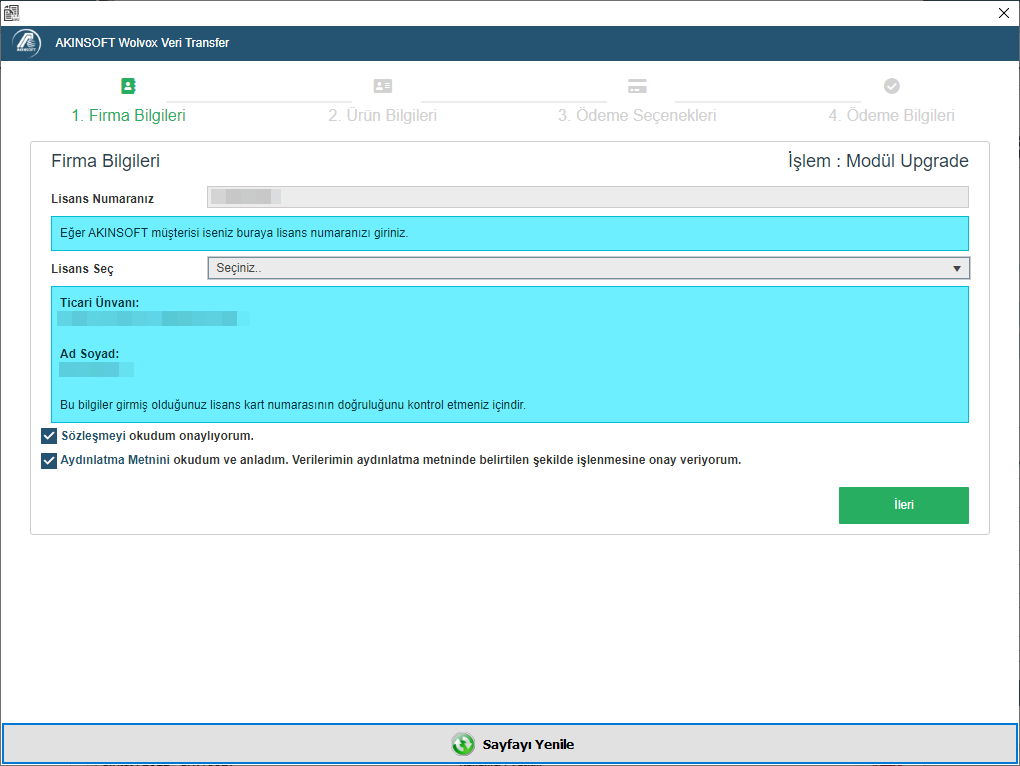Open the Aydınlatma Metnini link
This screenshot has height=766, width=1020.
tap(115, 460)
